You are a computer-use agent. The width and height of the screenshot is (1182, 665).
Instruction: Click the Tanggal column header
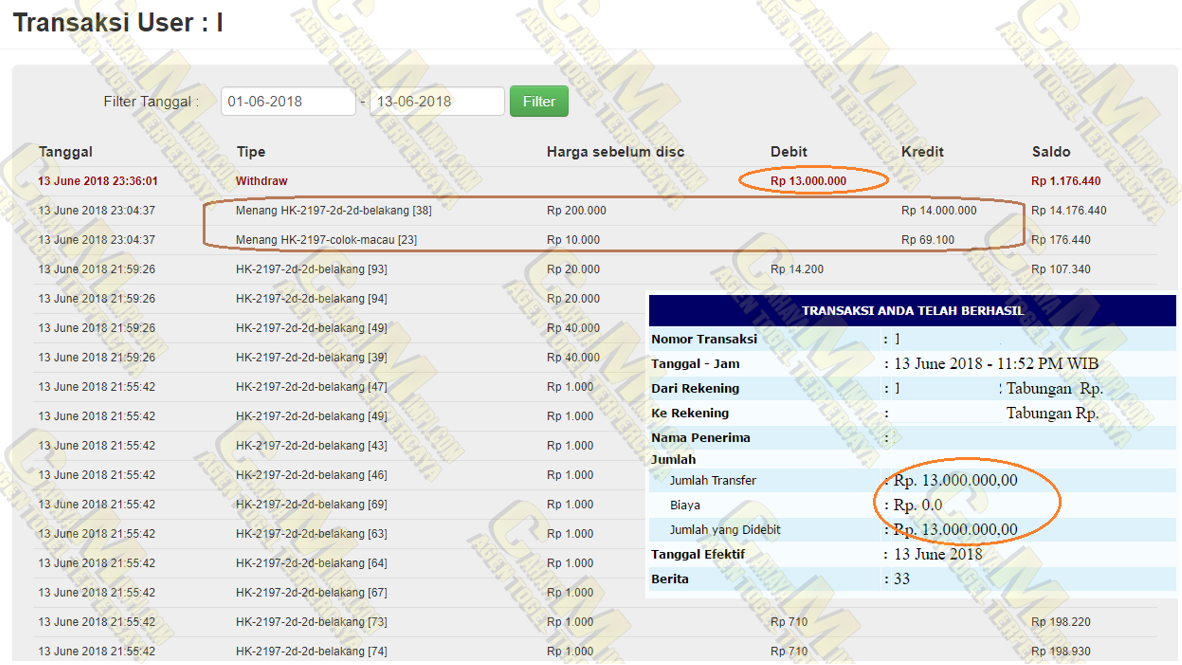click(x=66, y=152)
